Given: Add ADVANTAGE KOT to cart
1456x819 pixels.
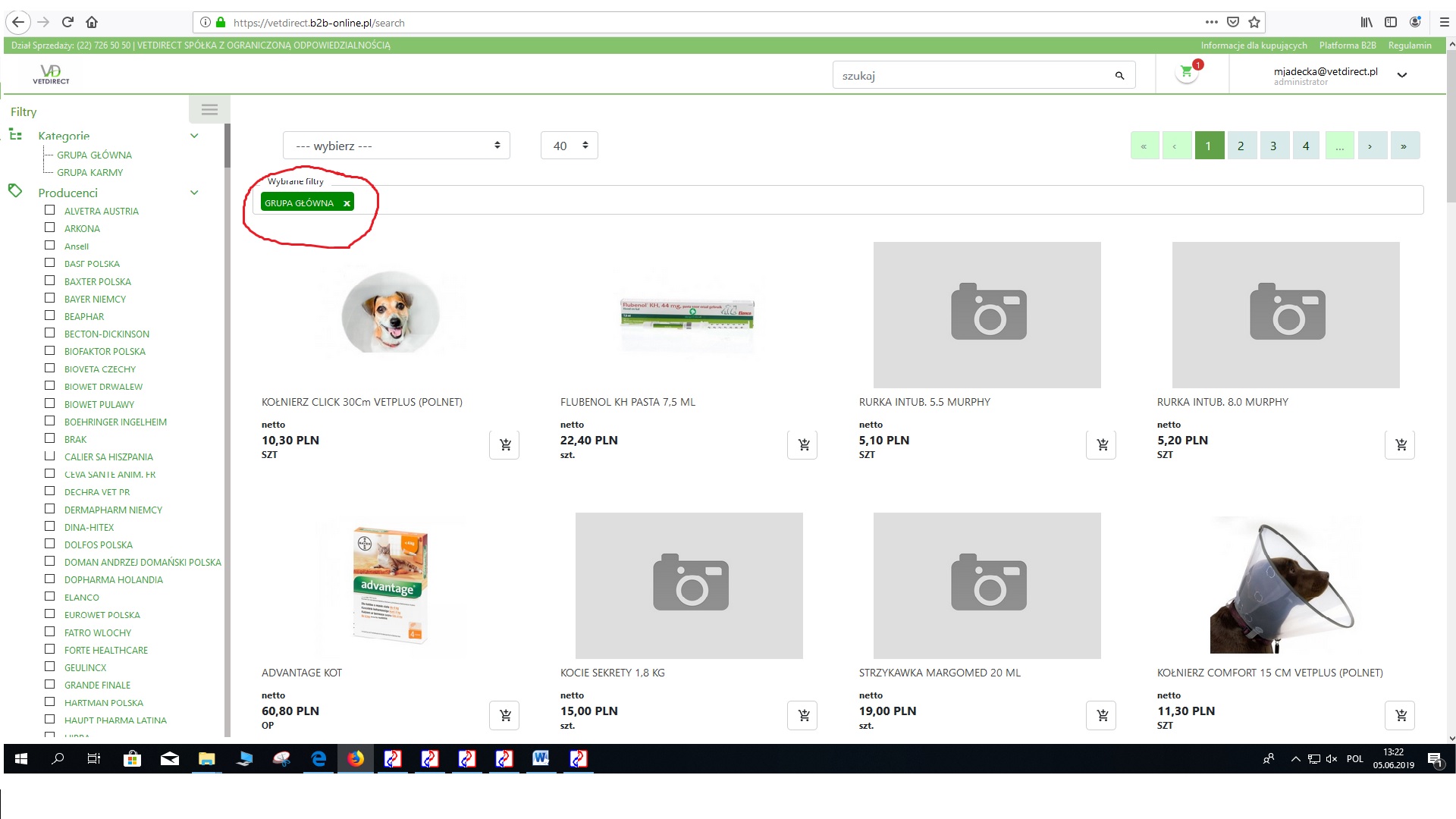Looking at the screenshot, I should (505, 716).
